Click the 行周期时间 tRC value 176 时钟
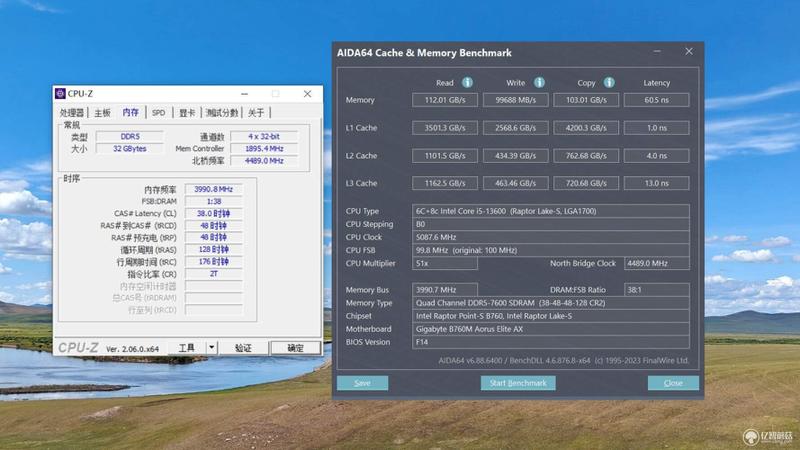This screenshot has width=800, height=450. (213, 262)
